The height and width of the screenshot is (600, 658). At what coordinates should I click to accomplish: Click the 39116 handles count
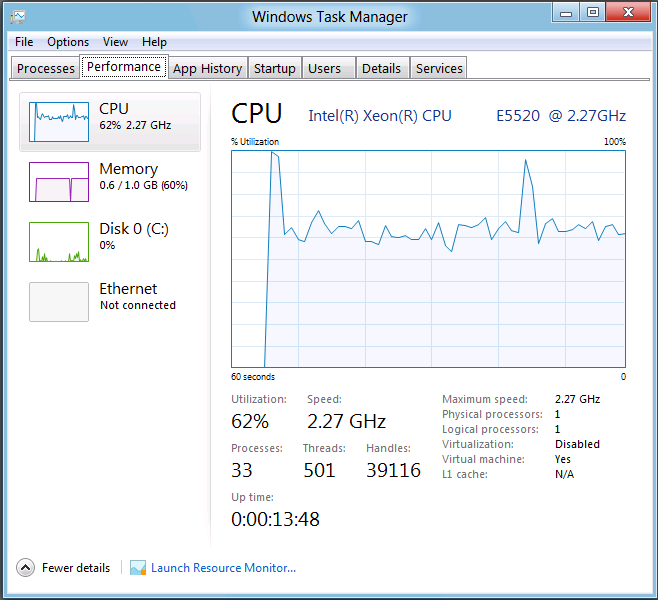[393, 470]
